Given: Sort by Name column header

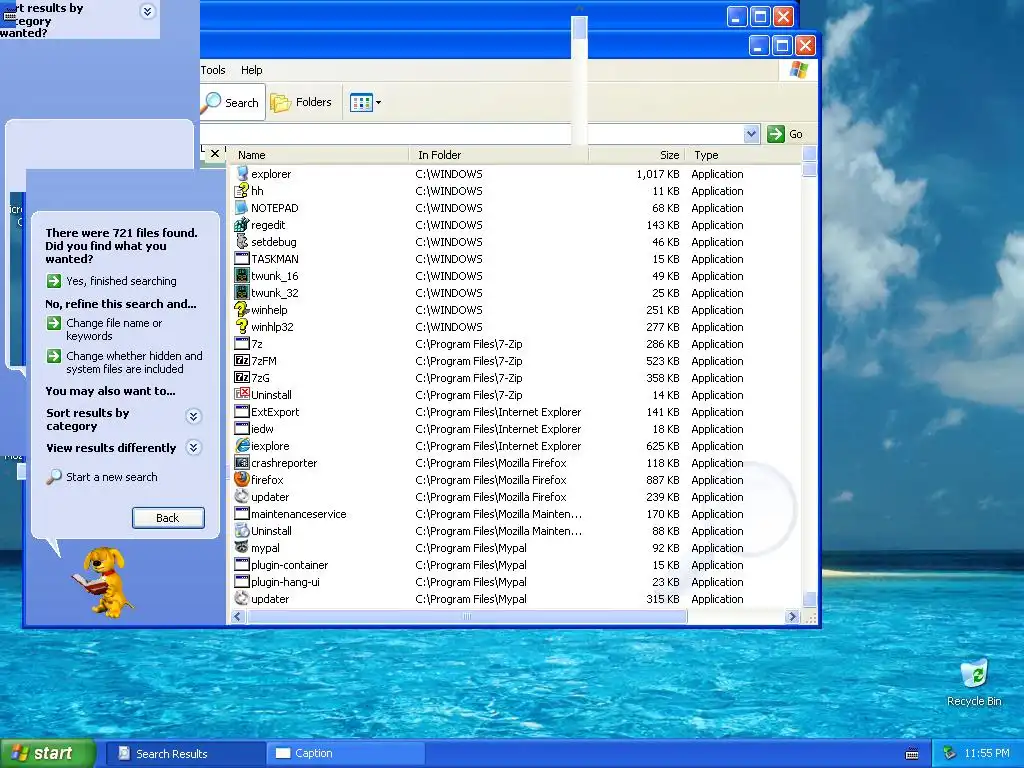Looking at the screenshot, I should [x=318, y=155].
